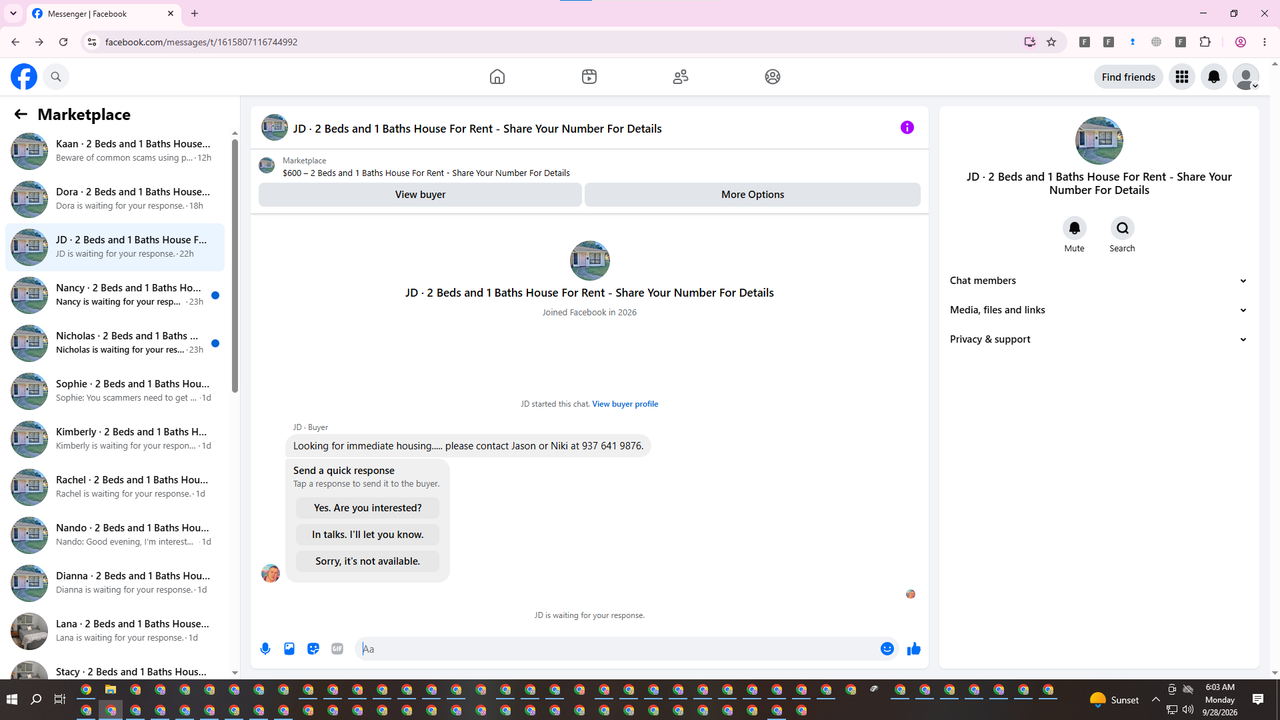
Task: Open the Friends icon in top navigation
Action: click(681, 77)
